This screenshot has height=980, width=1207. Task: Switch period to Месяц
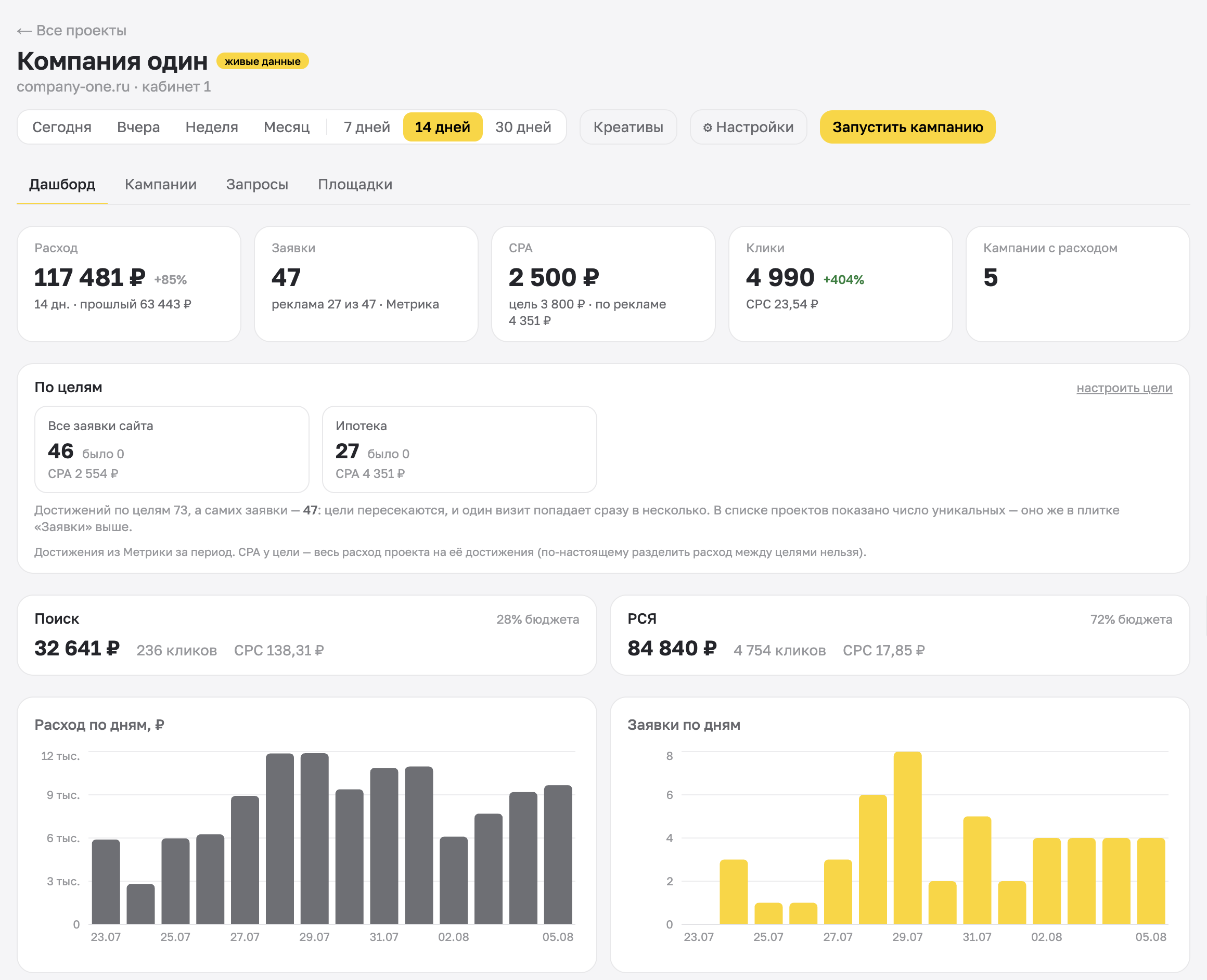(287, 127)
